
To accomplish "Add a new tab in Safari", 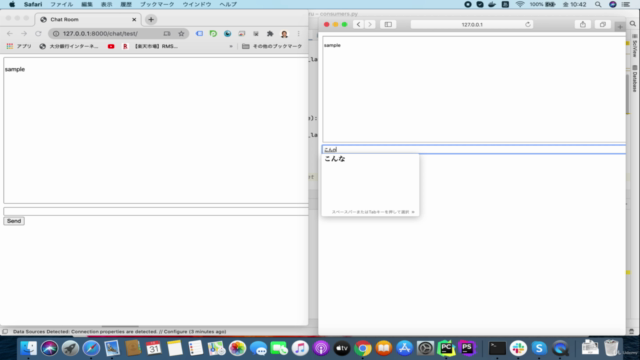I will click(620, 27).
